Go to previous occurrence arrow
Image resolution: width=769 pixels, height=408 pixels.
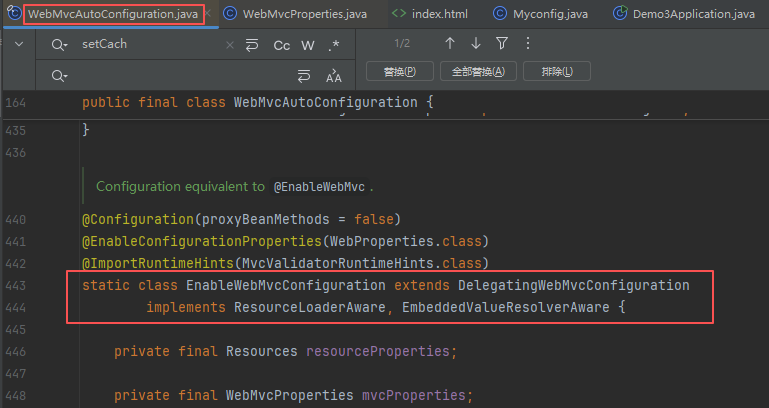click(x=450, y=44)
